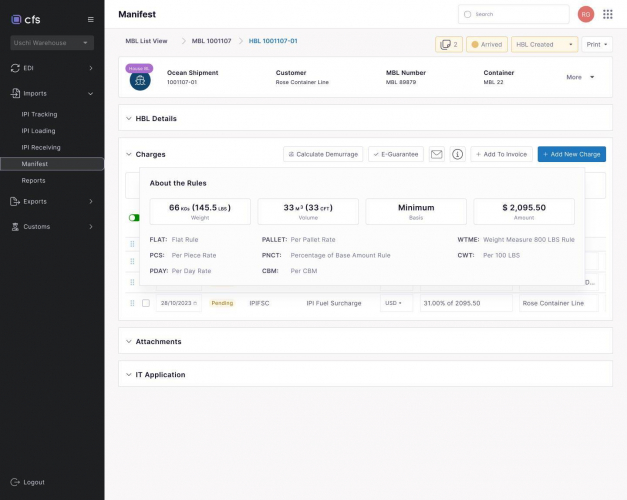This screenshot has width=627, height=500.
Task: Open IPI Loading menu item
Action: point(38,131)
